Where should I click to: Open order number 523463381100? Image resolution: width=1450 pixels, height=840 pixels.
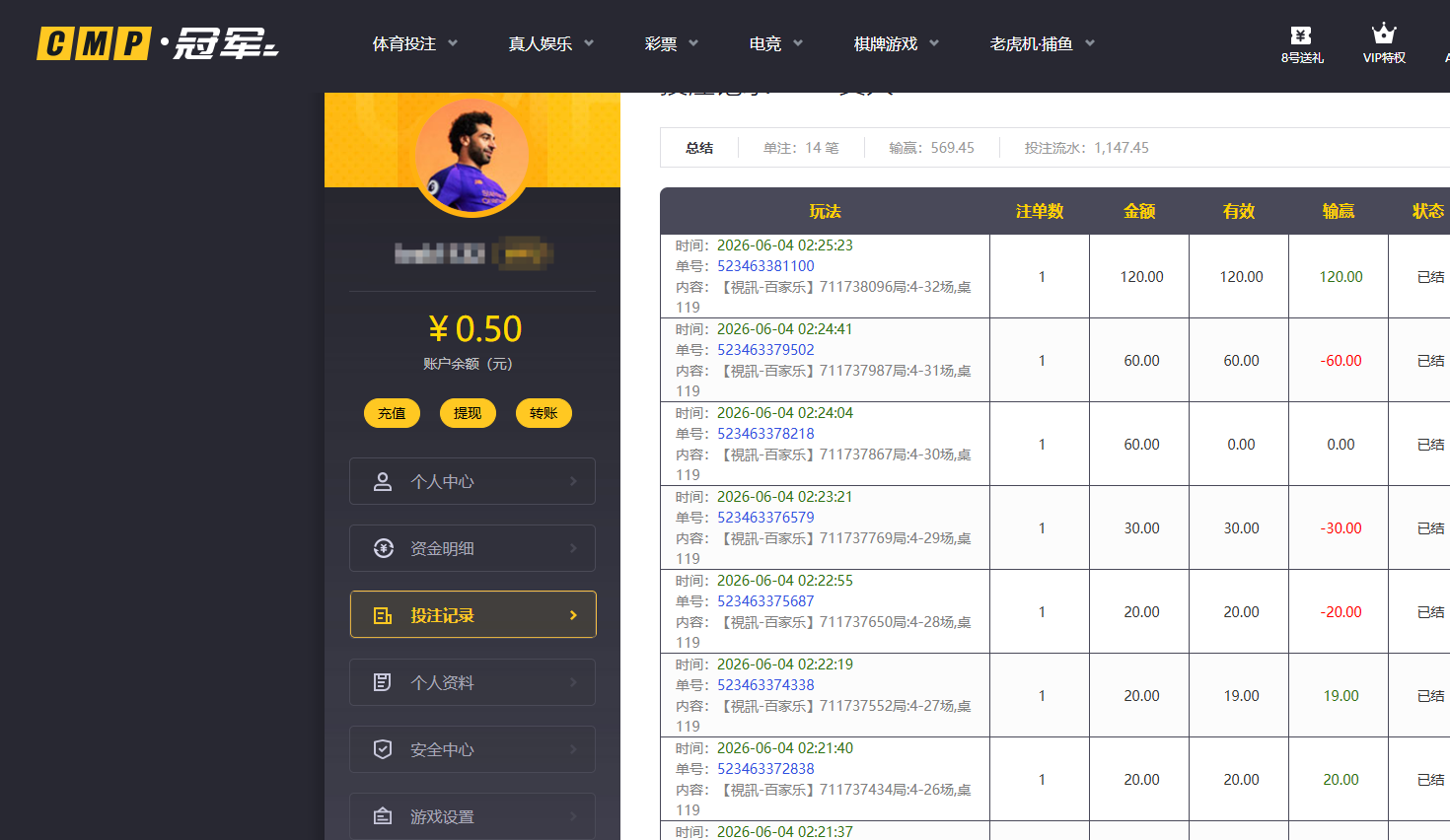(x=765, y=266)
